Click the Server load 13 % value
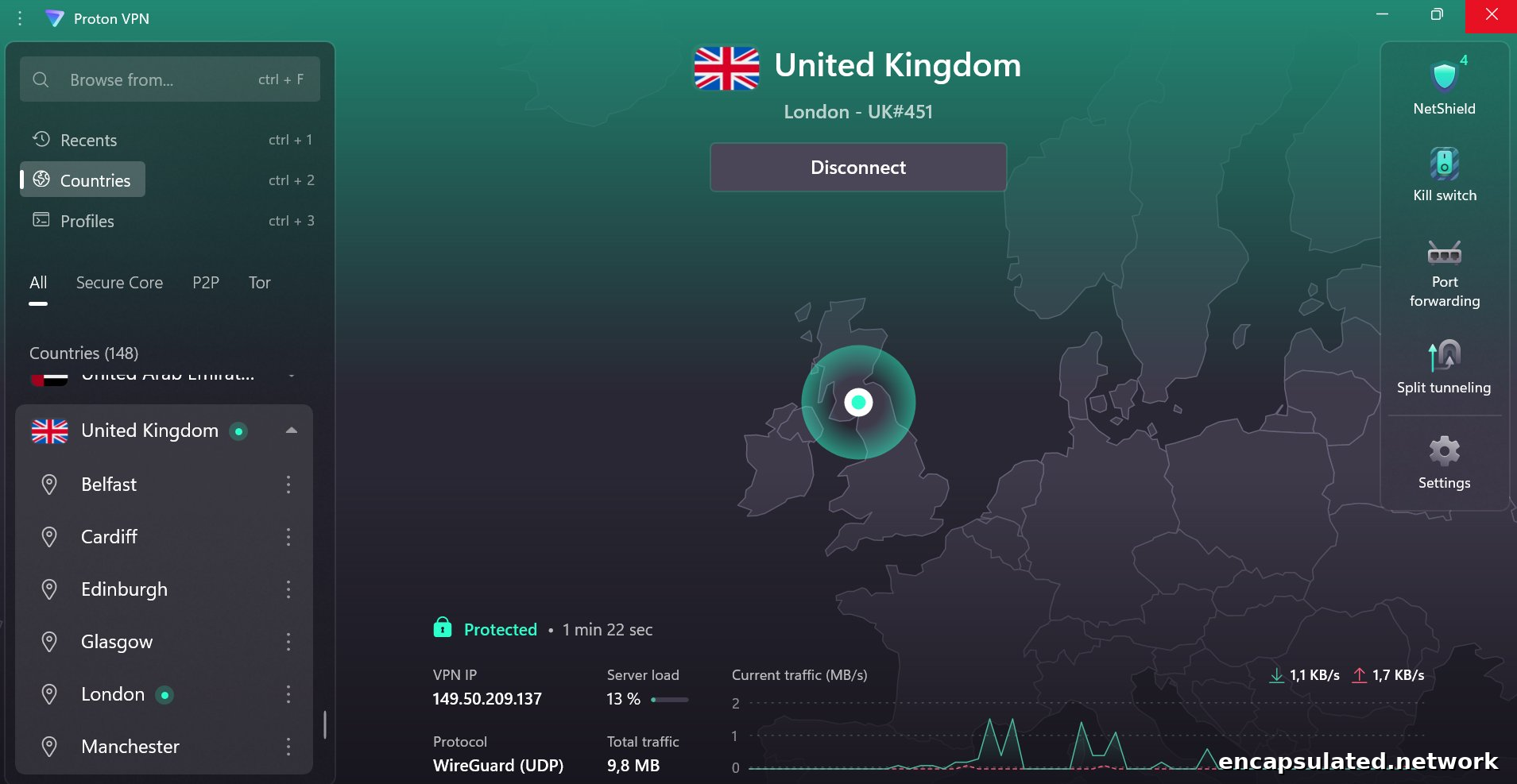The width and height of the screenshot is (1517, 784). 624,699
